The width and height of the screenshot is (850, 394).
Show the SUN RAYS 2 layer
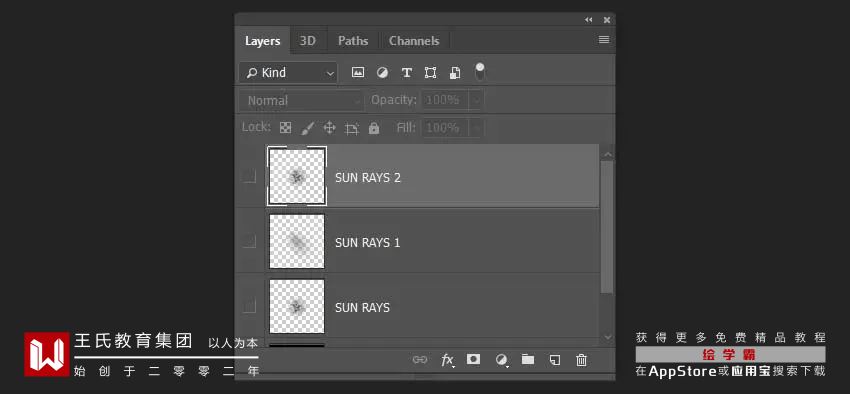coord(249,176)
